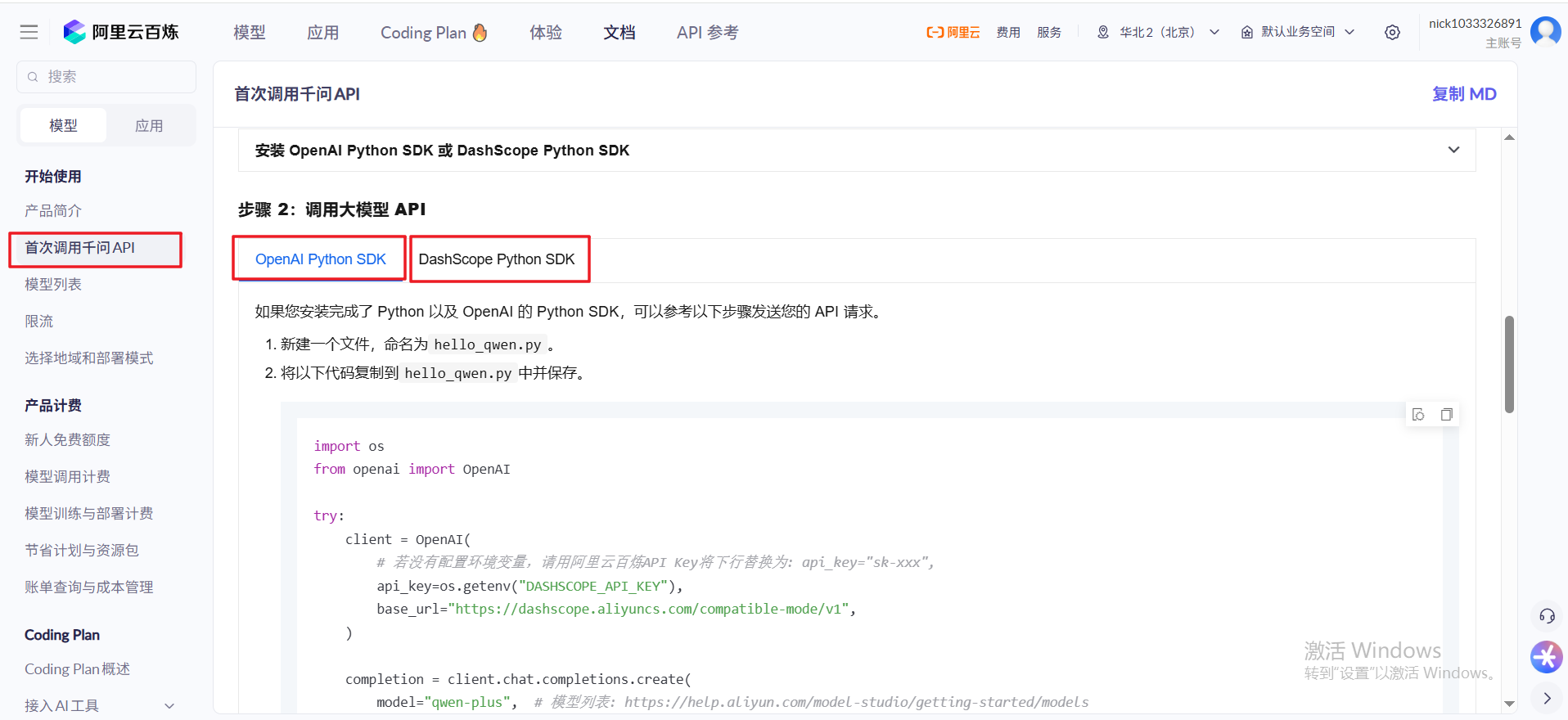This screenshot has height=720, width=1568.
Task: Open the 应用 top navigation menu
Action: click(323, 32)
